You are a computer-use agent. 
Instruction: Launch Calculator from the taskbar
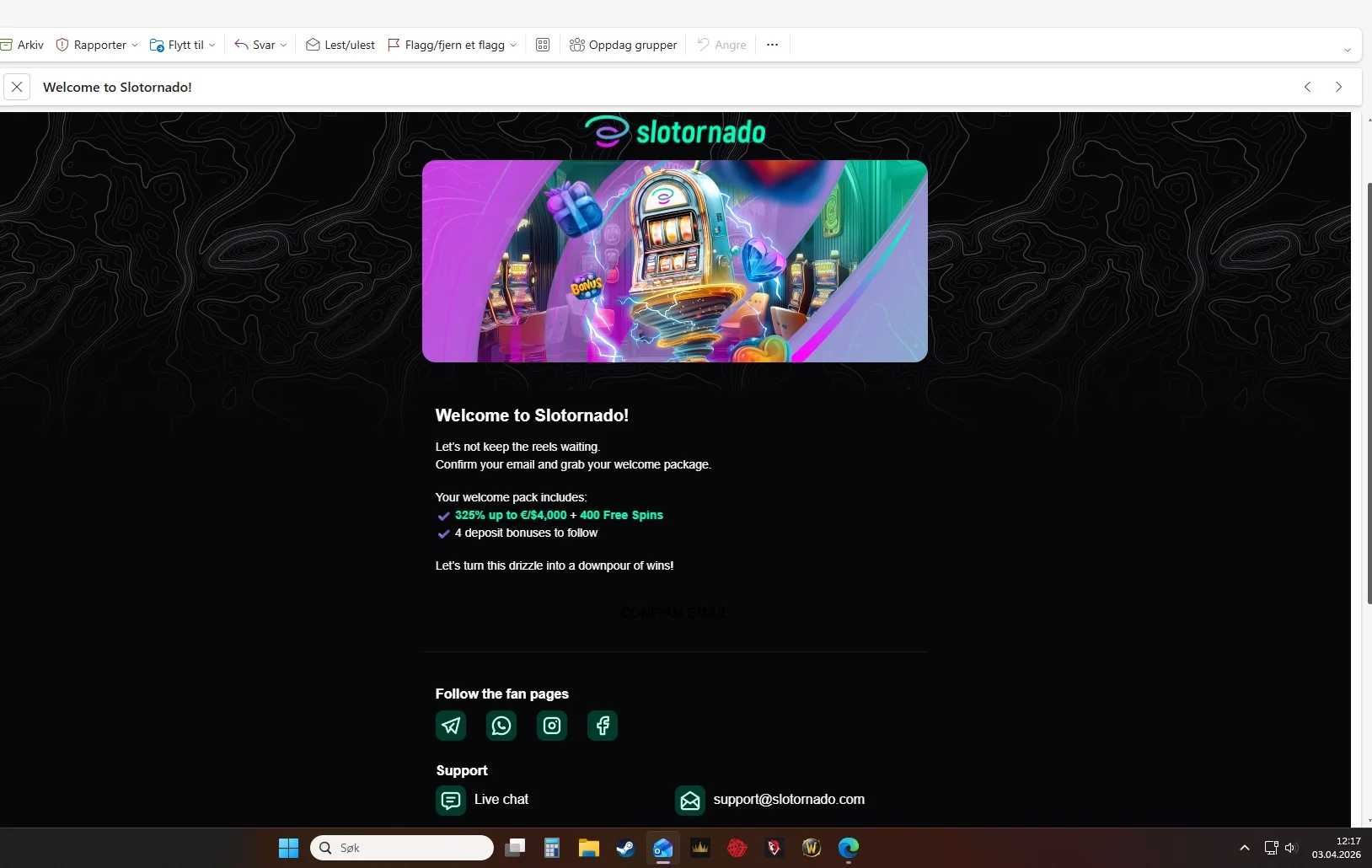552,848
